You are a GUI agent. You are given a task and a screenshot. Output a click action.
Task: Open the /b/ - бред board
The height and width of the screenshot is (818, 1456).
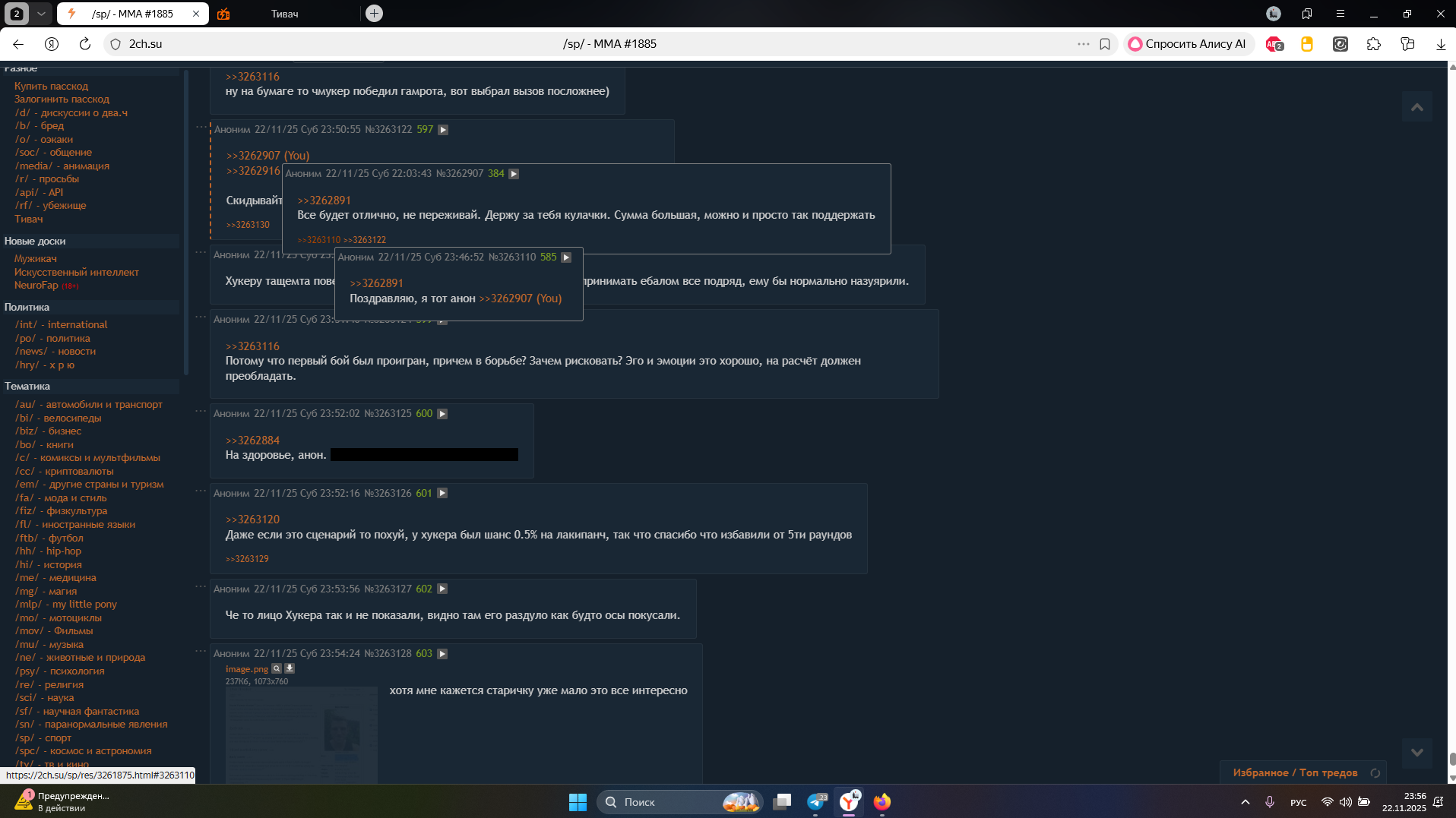[40, 126]
